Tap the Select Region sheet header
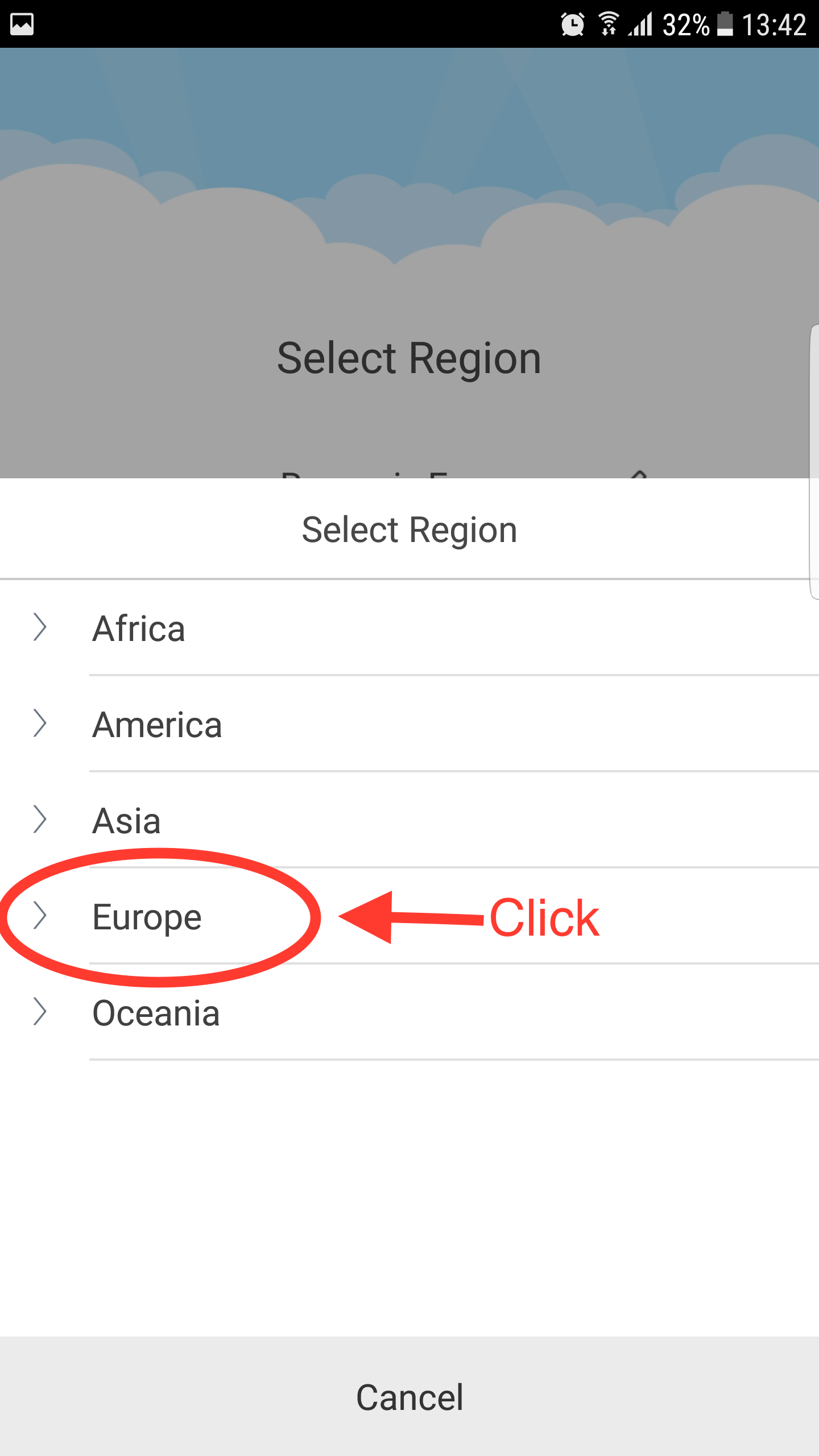The height and width of the screenshot is (1456, 819). 409,530
